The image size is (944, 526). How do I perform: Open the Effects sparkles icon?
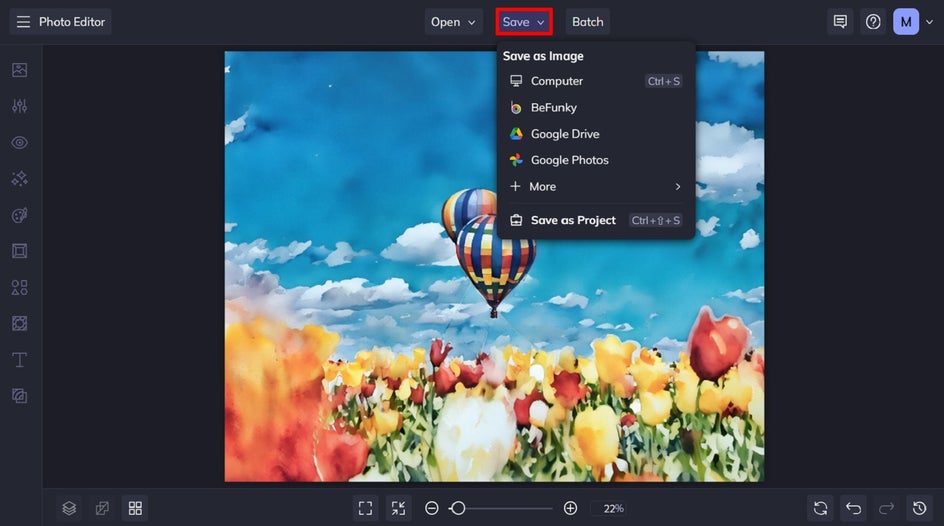[19, 179]
